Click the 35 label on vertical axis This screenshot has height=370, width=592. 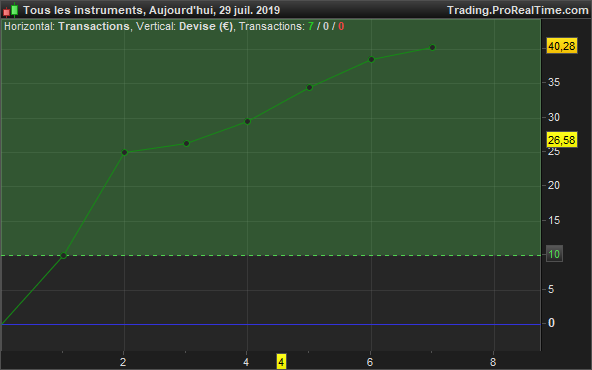pos(554,82)
